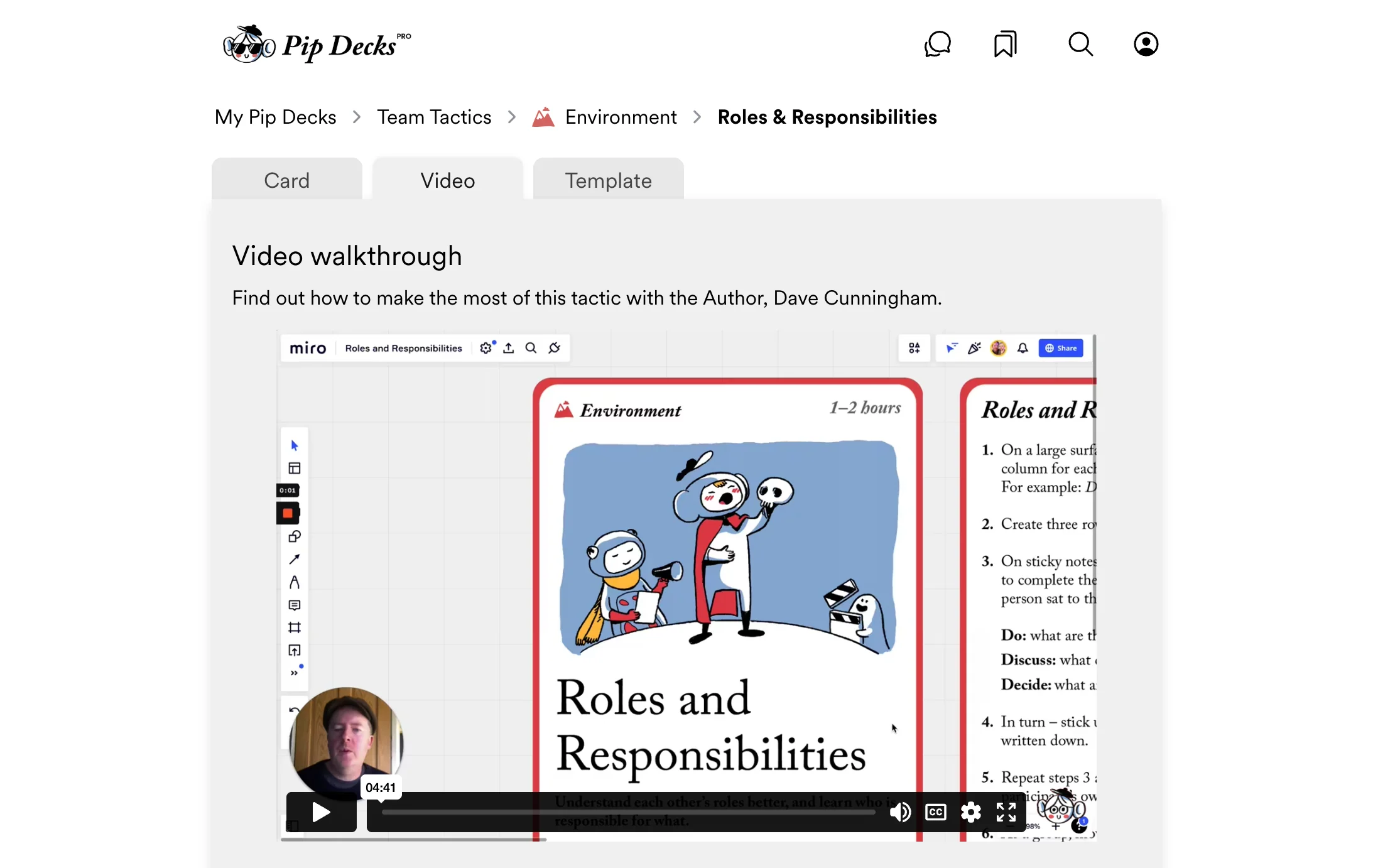Select the Miro frame tool
The width and height of the screenshot is (1373, 868).
click(x=294, y=627)
